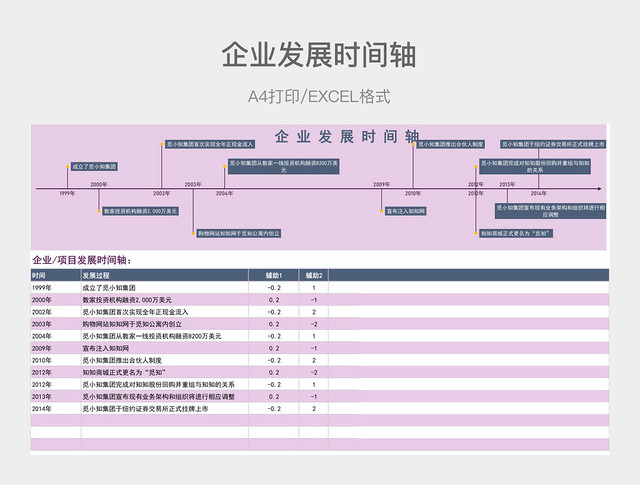Click the 辅助1 value in the 1999年 row

point(274,288)
